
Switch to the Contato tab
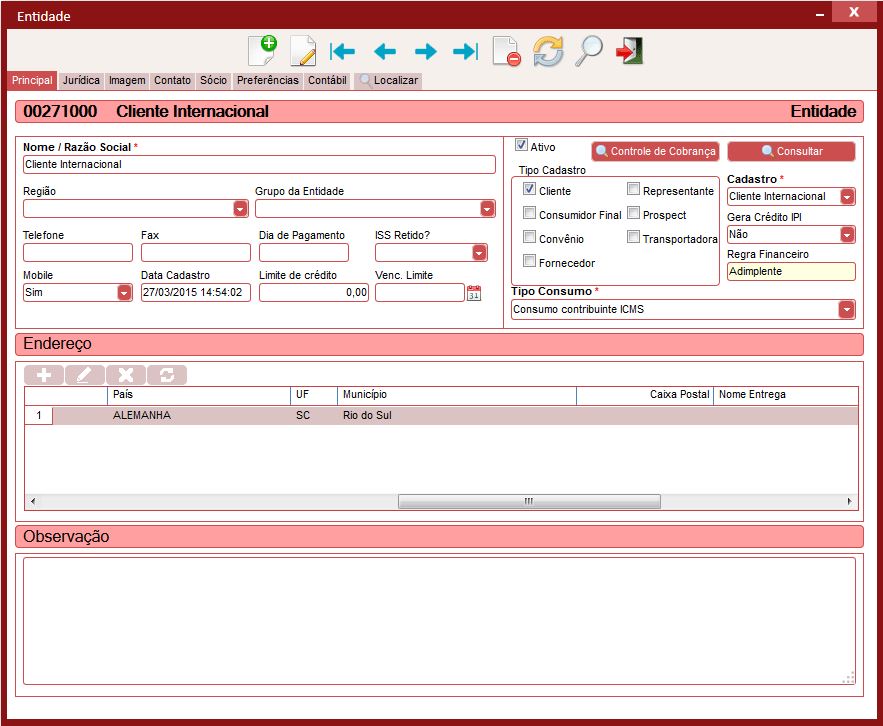(172, 81)
